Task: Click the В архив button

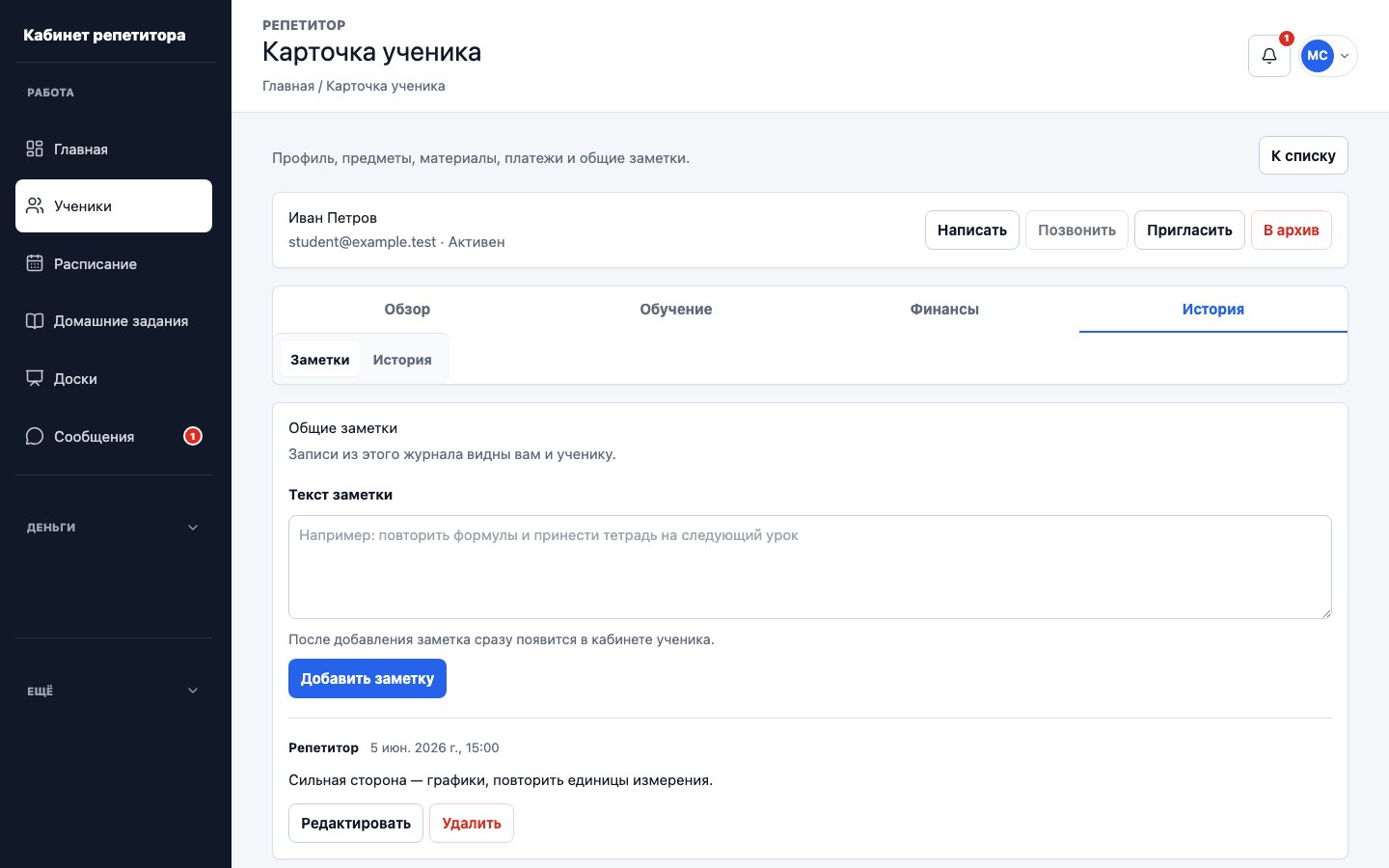Action: [x=1292, y=231]
